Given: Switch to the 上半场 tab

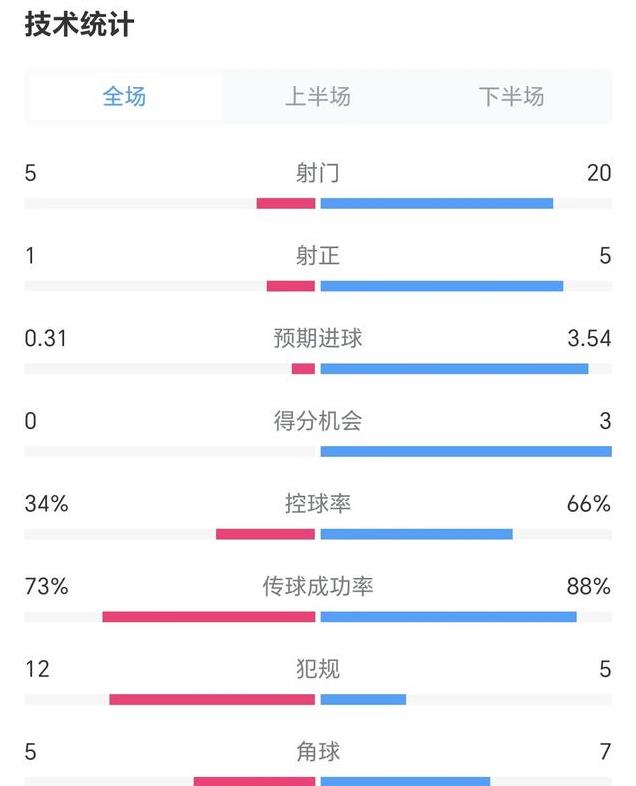Looking at the screenshot, I should click(x=318, y=97).
